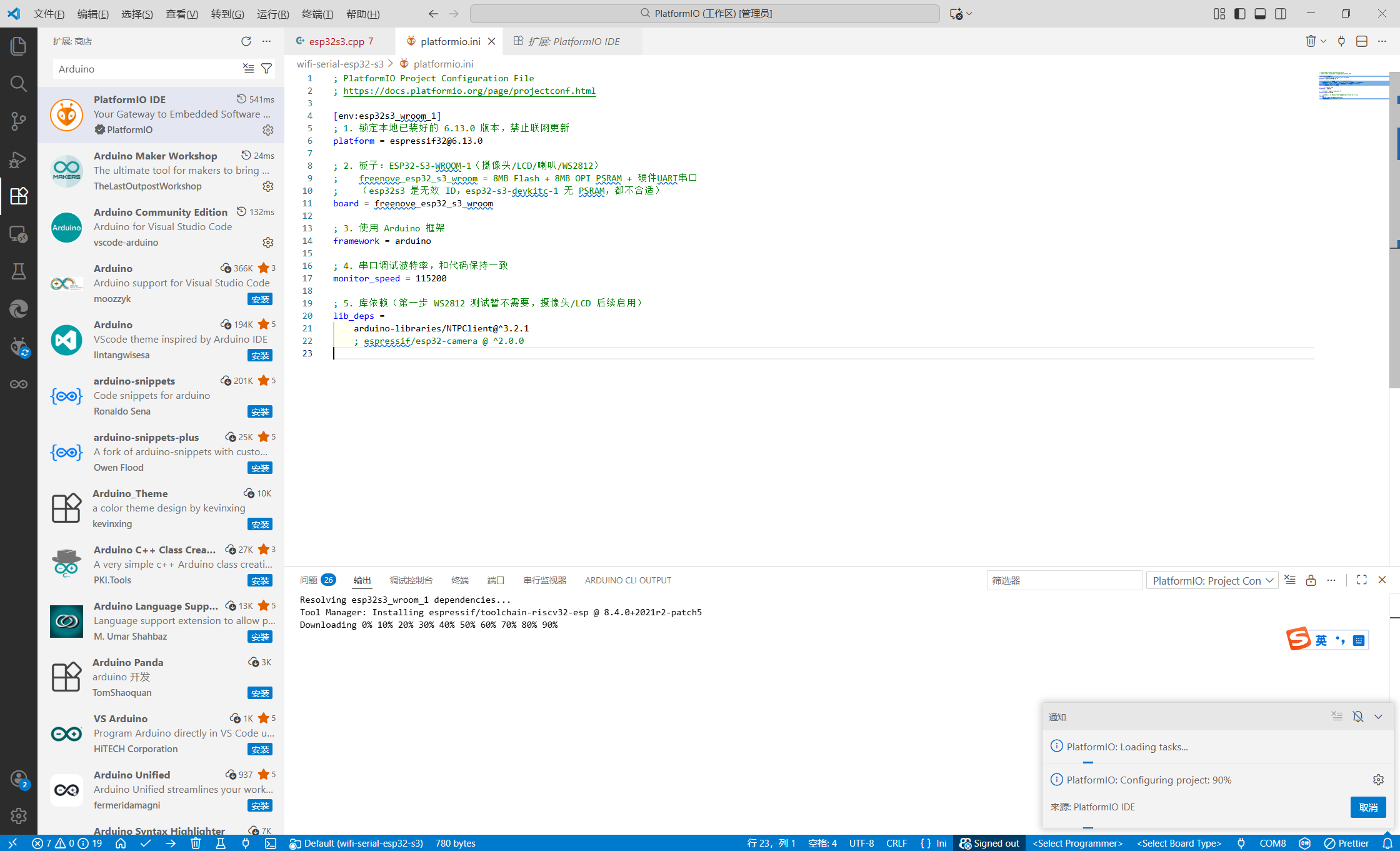
Task: Open the manage gear for Arduino Maker Workshop
Action: click(268, 186)
